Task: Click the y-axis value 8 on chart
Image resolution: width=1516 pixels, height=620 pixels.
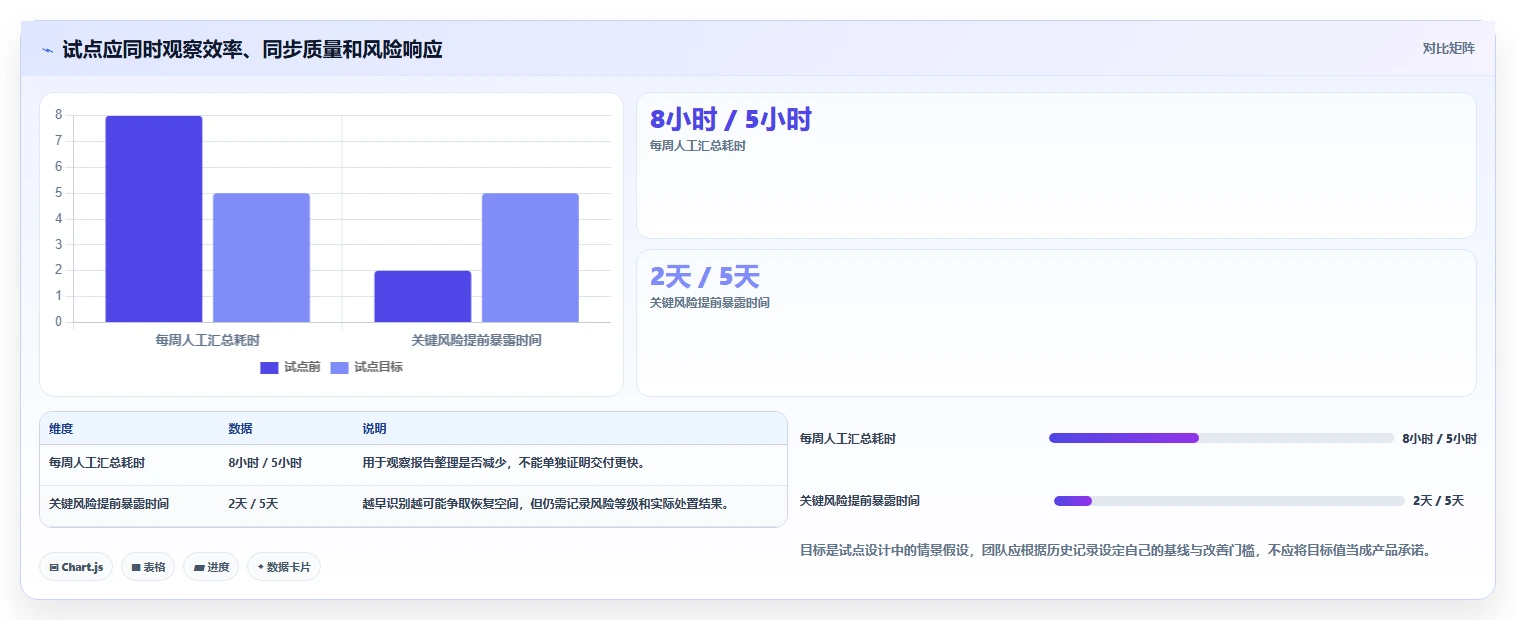Action: click(58, 115)
